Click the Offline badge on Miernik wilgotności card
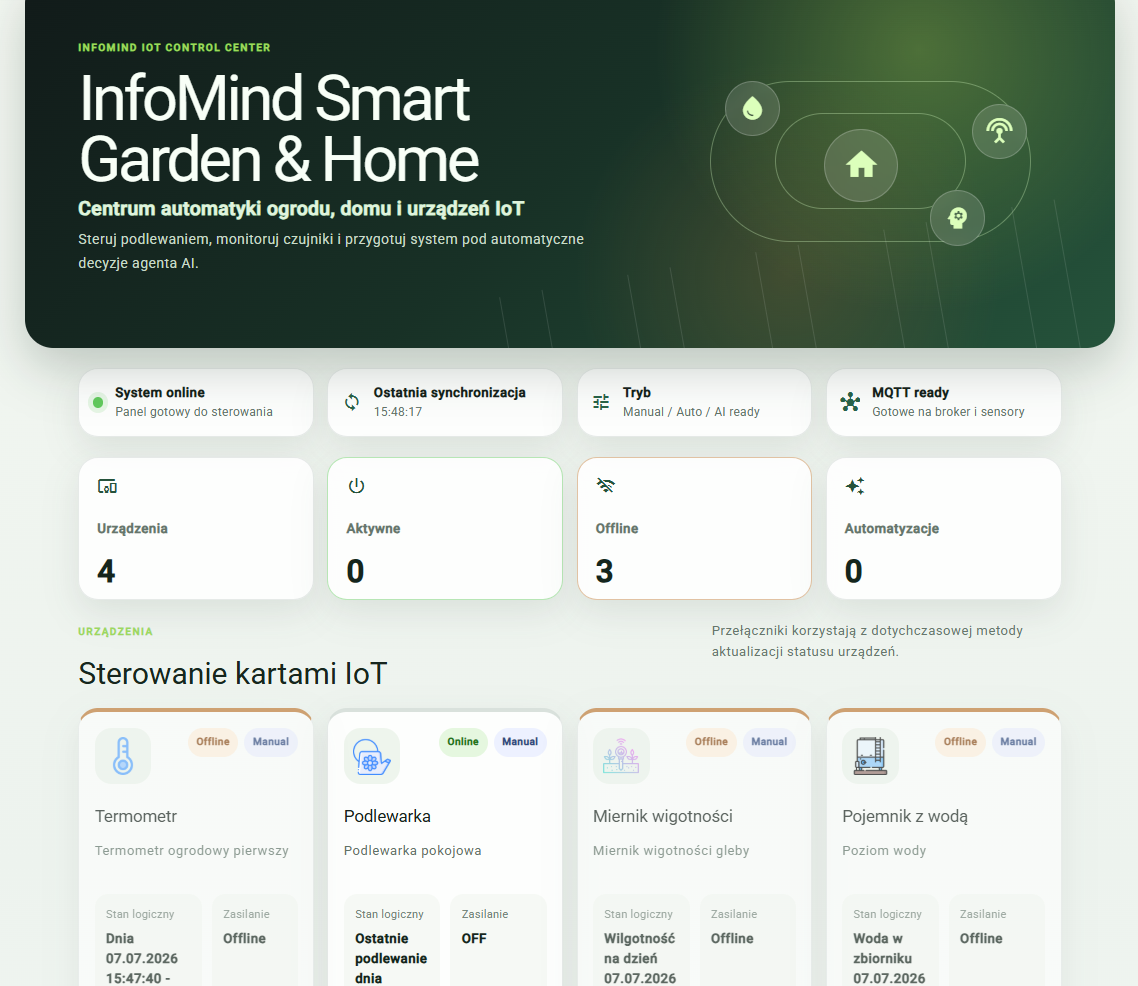The width and height of the screenshot is (1138, 986). point(711,741)
